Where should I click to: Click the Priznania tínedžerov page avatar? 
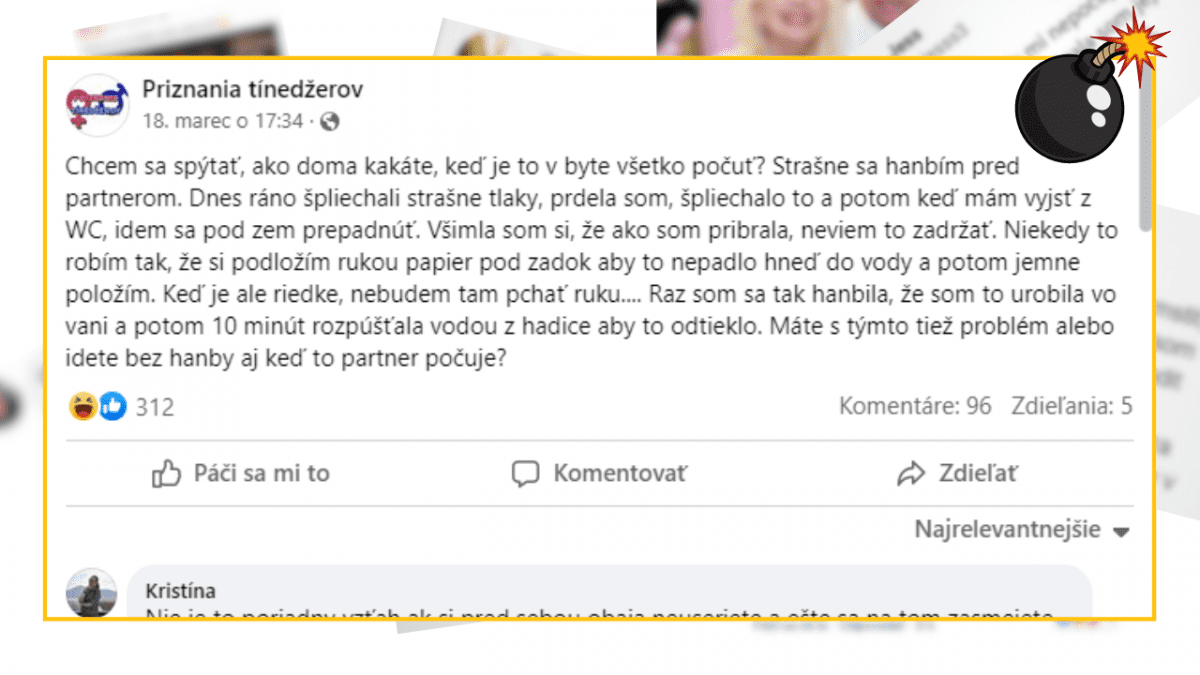[x=98, y=105]
